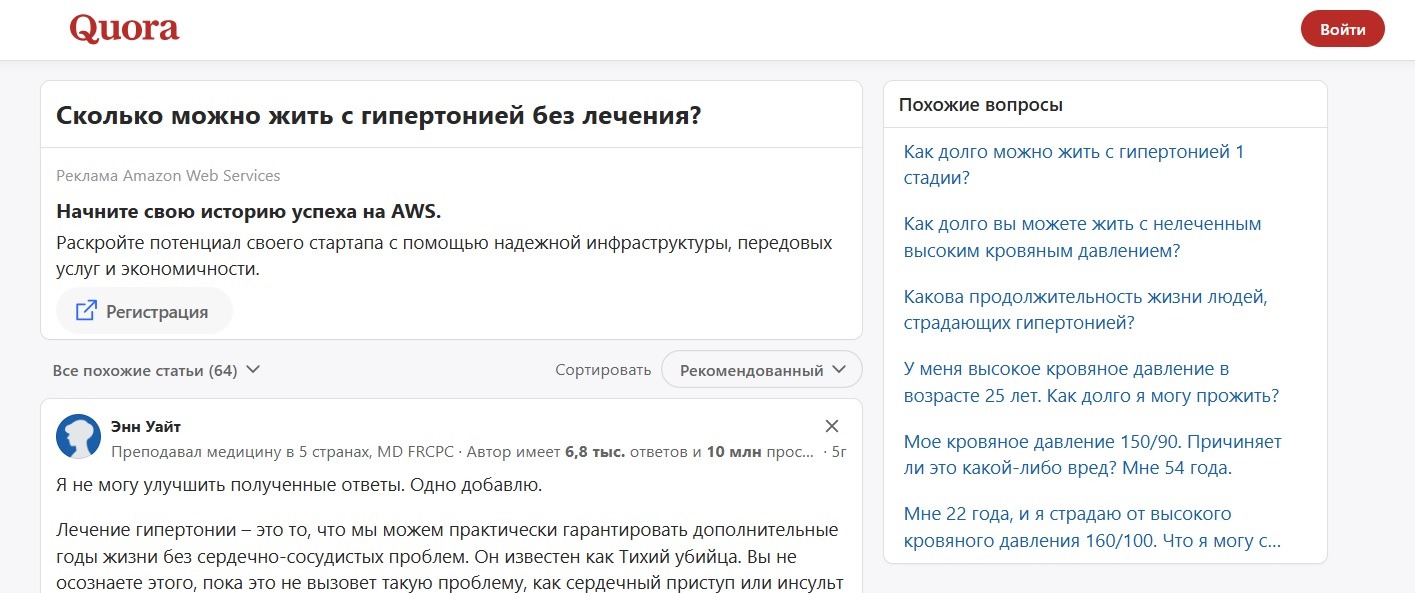Click the Регистрация ad button

tap(144, 311)
